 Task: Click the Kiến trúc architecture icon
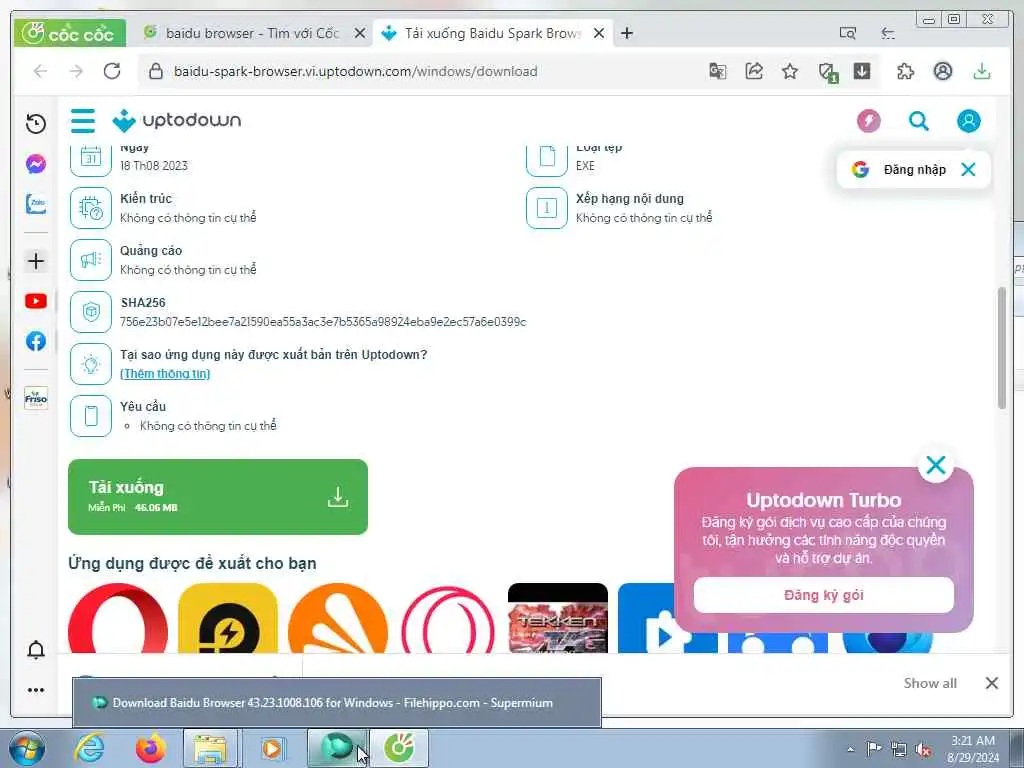coord(91,208)
